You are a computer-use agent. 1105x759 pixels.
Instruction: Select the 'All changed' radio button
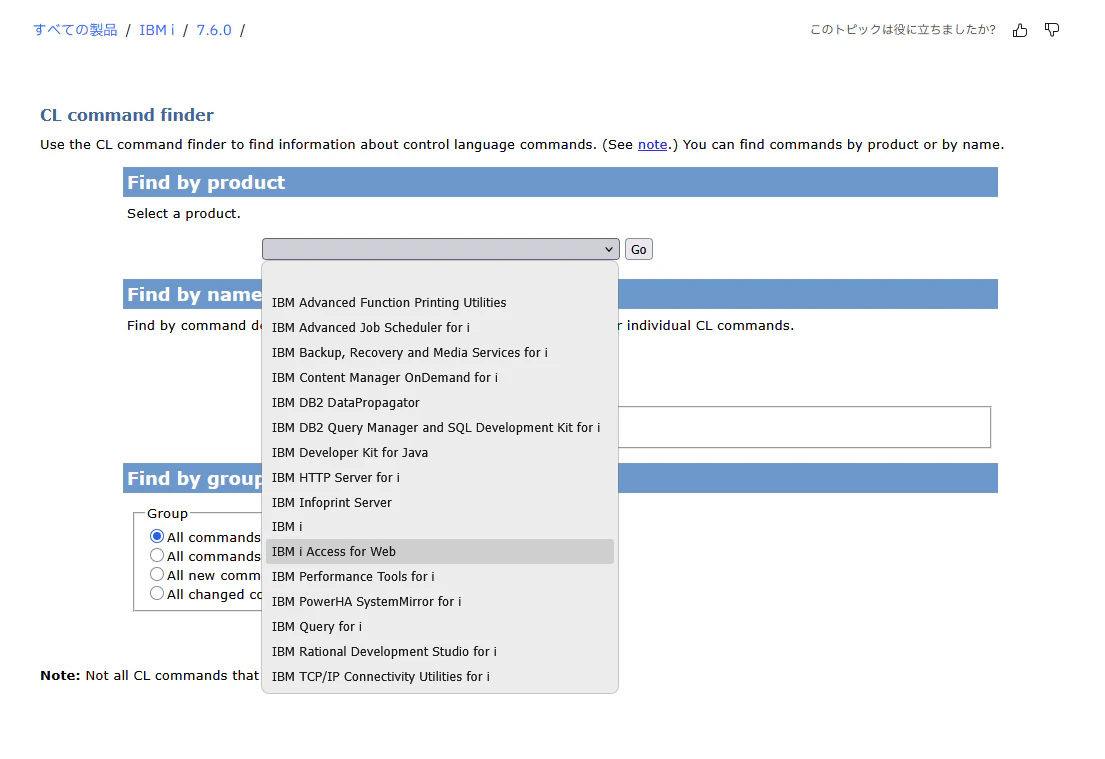[157, 593]
